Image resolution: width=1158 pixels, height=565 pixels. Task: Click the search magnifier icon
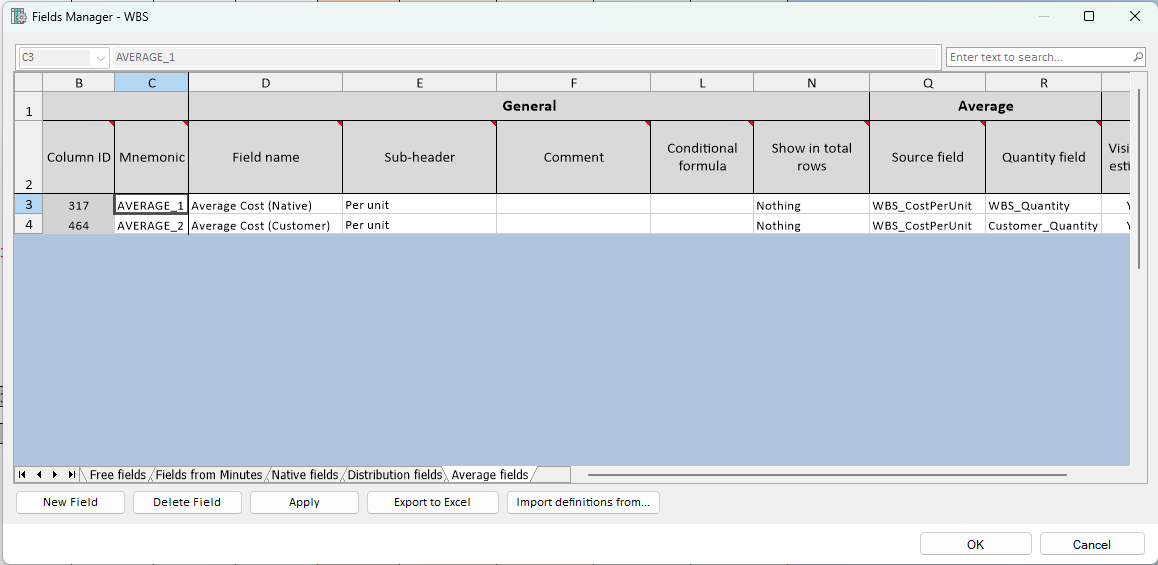click(x=1138, y=57)
